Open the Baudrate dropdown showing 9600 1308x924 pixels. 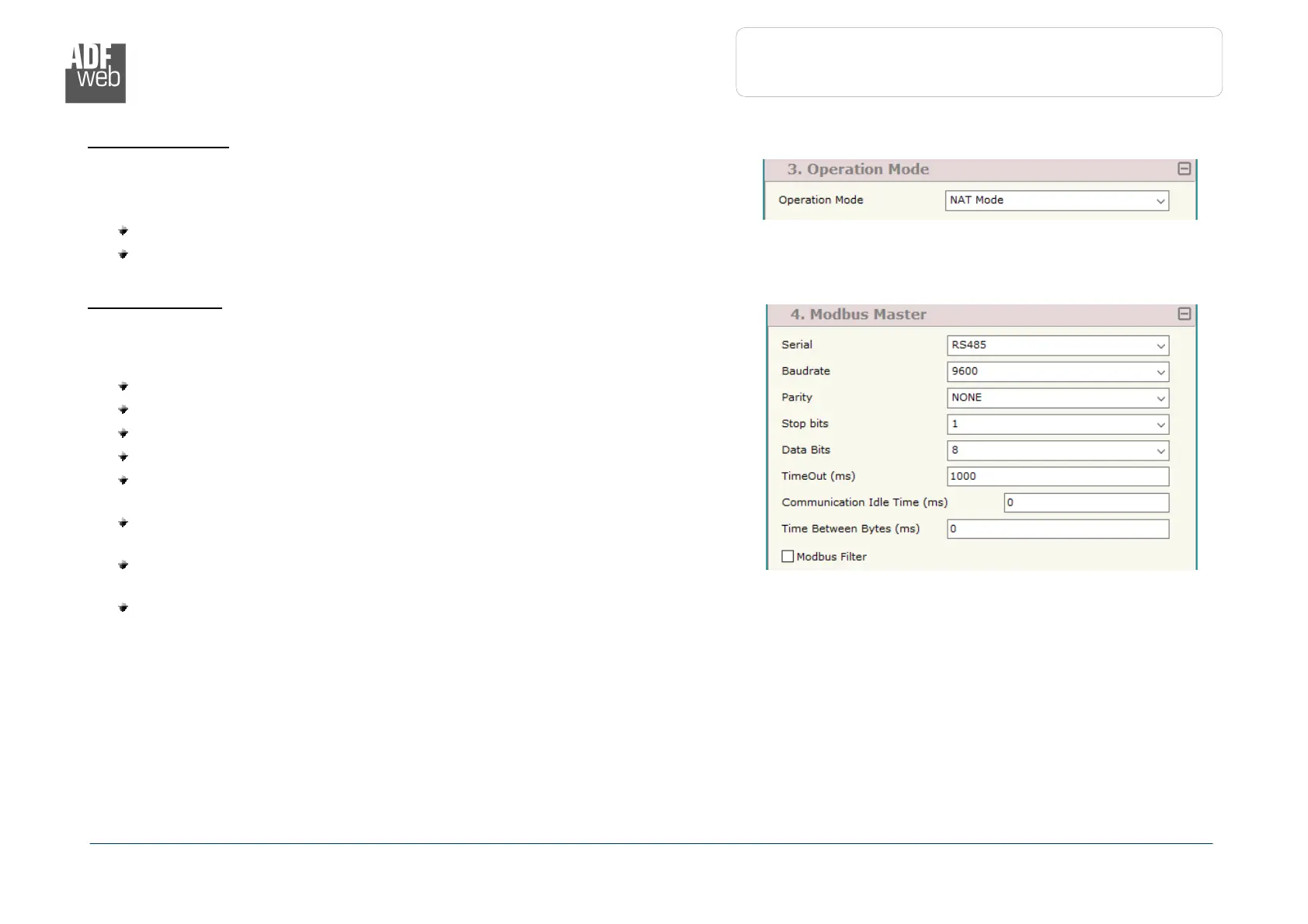coord(1058,372)
